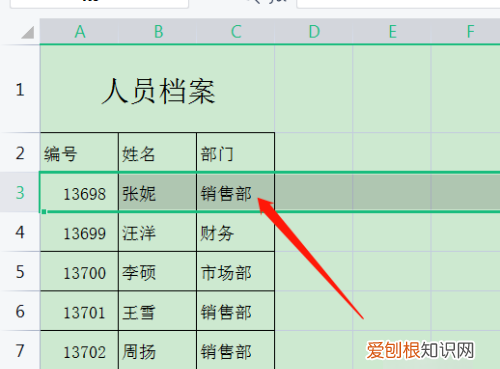Select column C header
This screenshot has height=369, width=500.
tap(236, 32)
